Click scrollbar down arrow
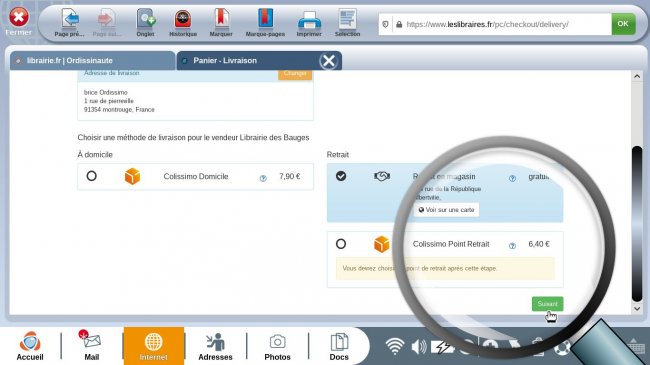 coord(637,309)
